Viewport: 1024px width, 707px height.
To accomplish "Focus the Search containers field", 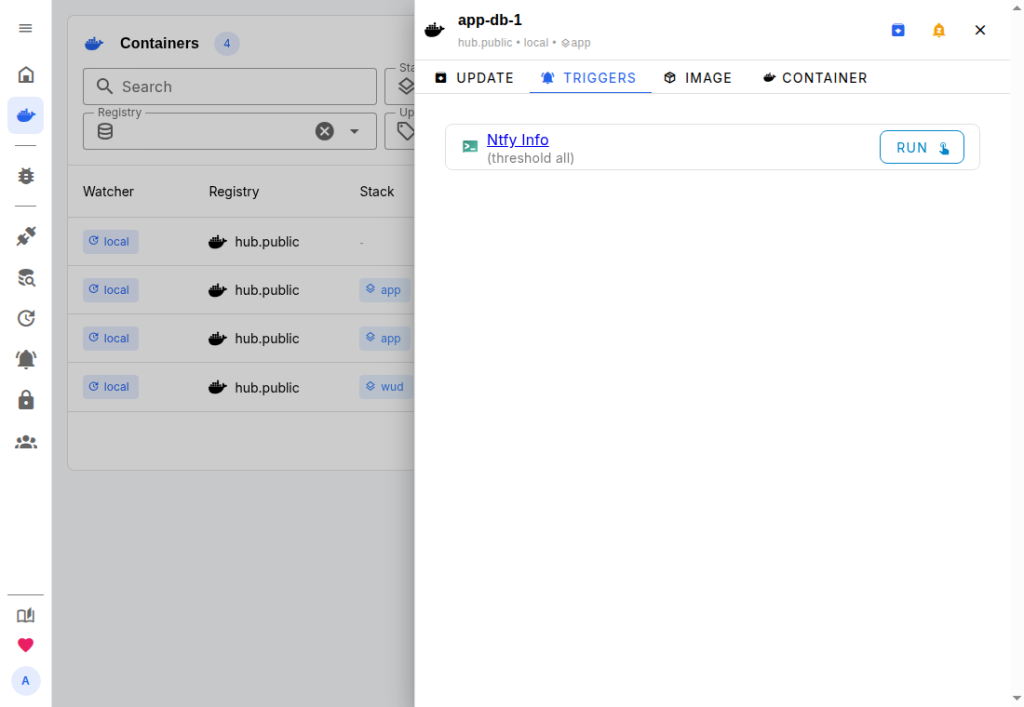I will pyautogui.click(x=230, y=86).
